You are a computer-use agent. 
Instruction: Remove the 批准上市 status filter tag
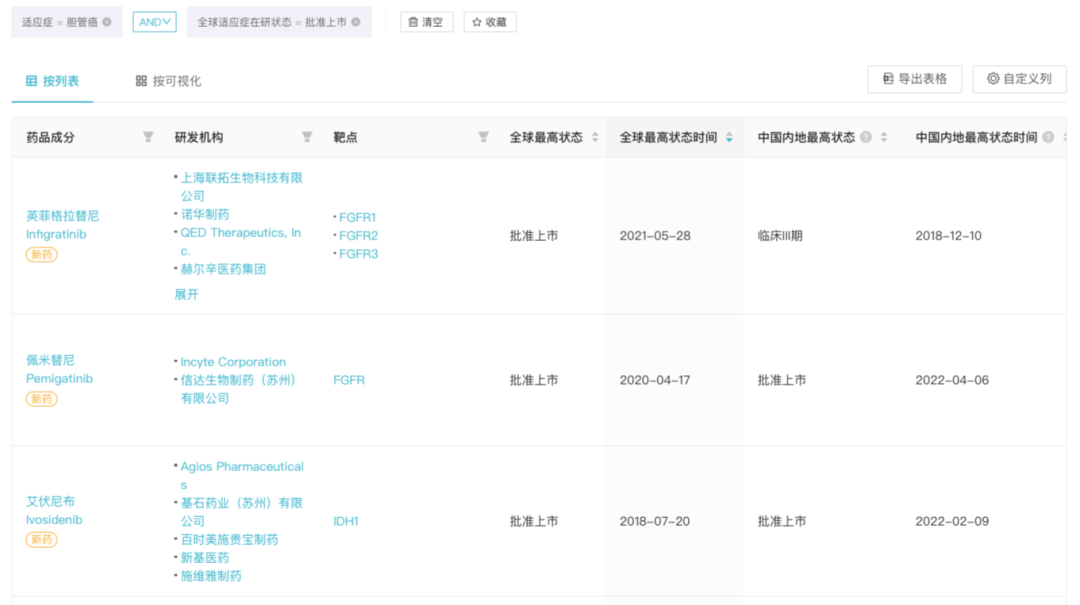356,22
